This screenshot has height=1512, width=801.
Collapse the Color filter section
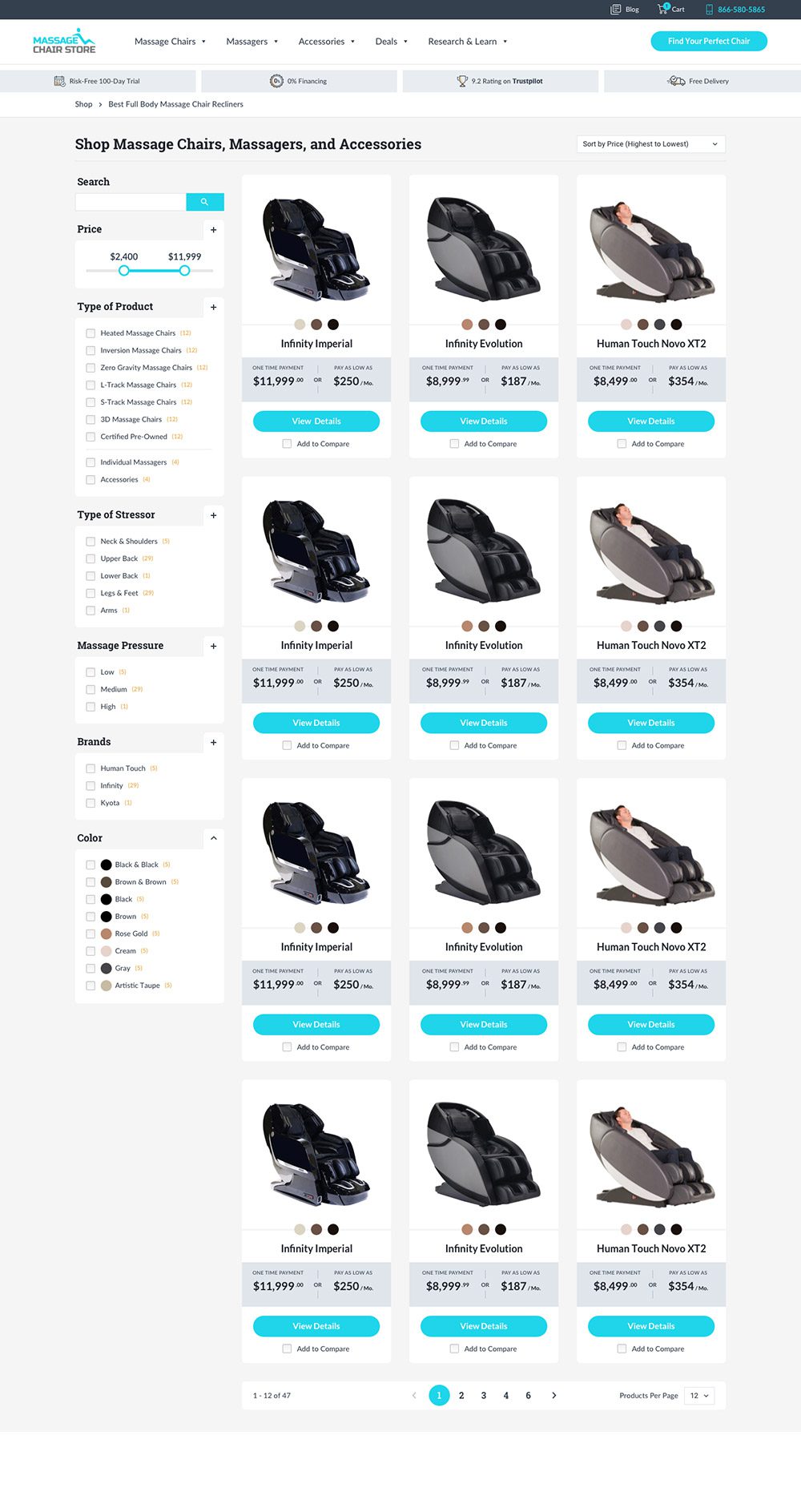[x=213, y=838]
